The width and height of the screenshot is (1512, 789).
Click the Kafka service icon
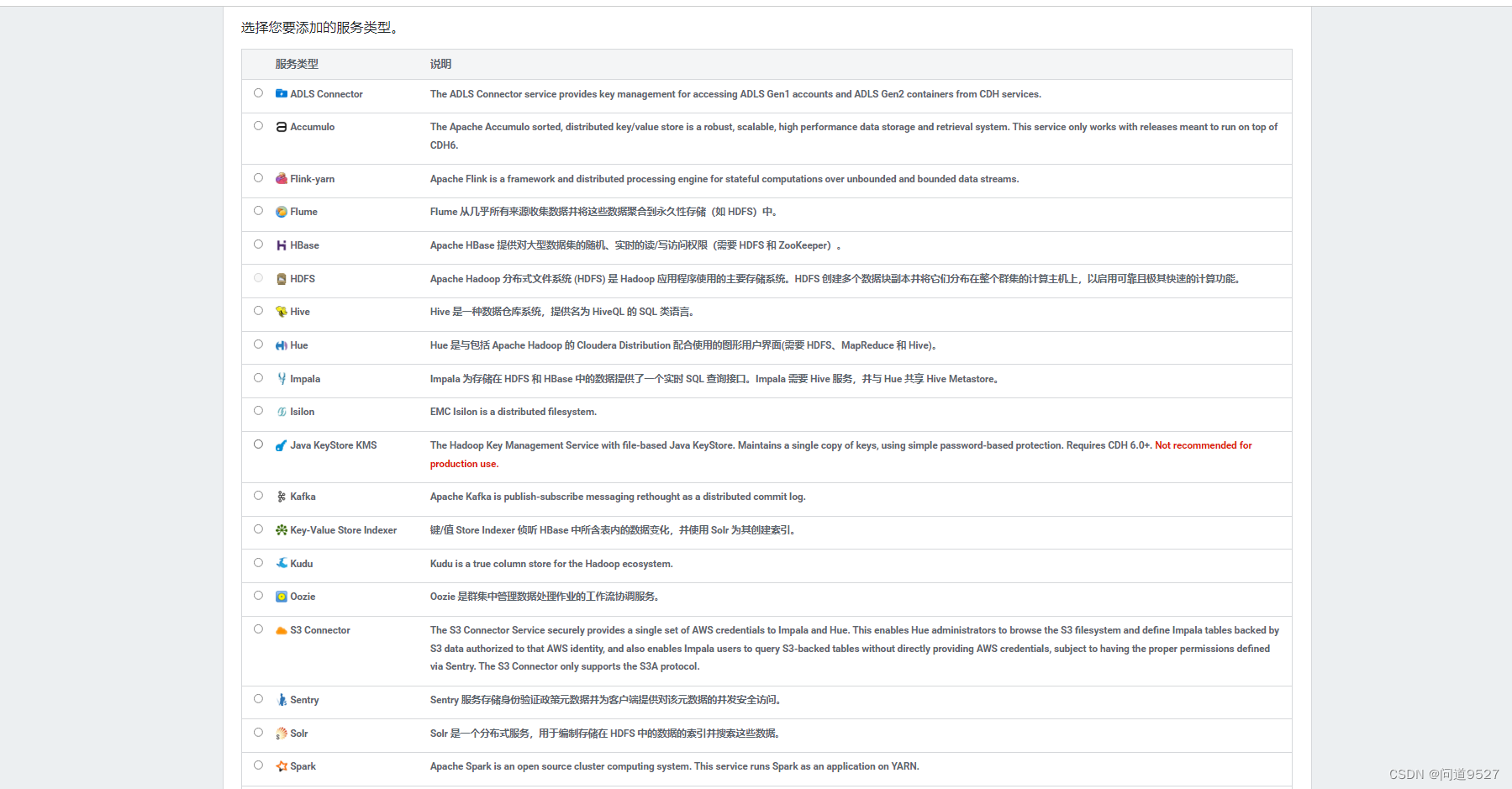282,497
